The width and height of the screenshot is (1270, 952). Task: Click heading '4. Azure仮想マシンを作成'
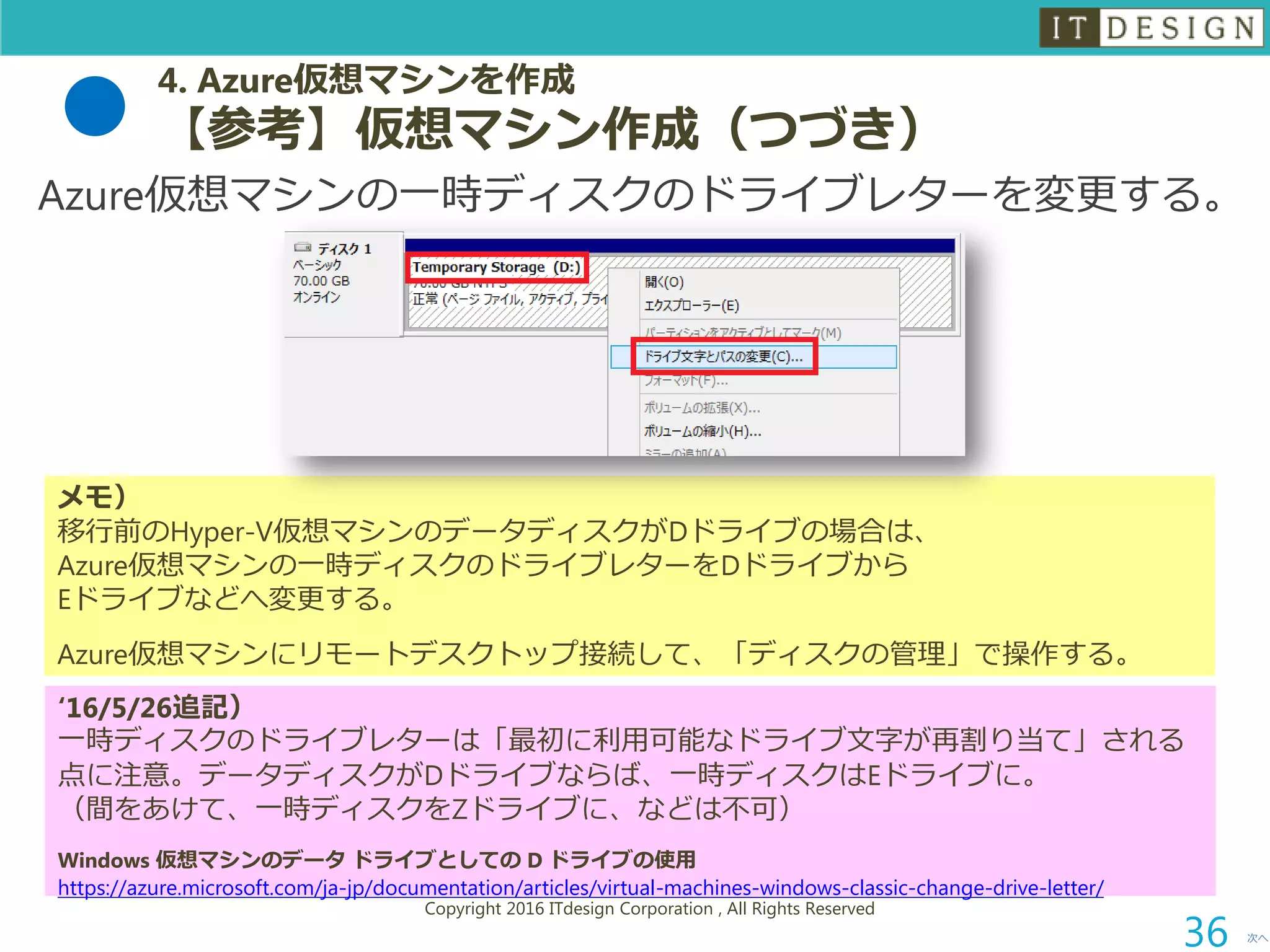[366, 80]
